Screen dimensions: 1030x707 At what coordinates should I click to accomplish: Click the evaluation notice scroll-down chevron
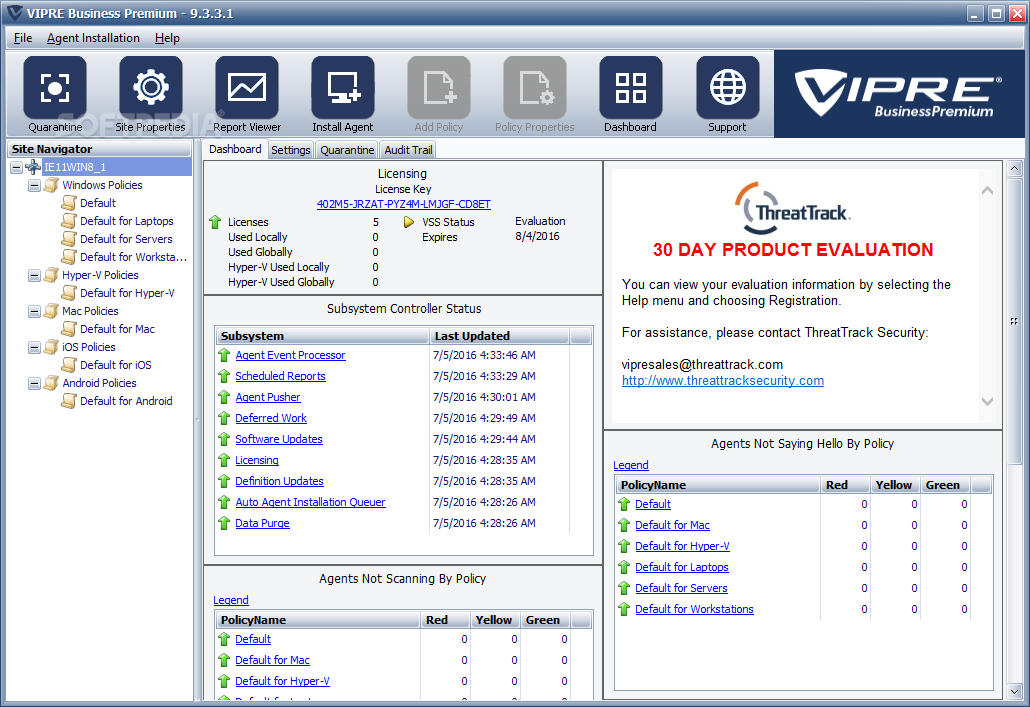(987, 401)
